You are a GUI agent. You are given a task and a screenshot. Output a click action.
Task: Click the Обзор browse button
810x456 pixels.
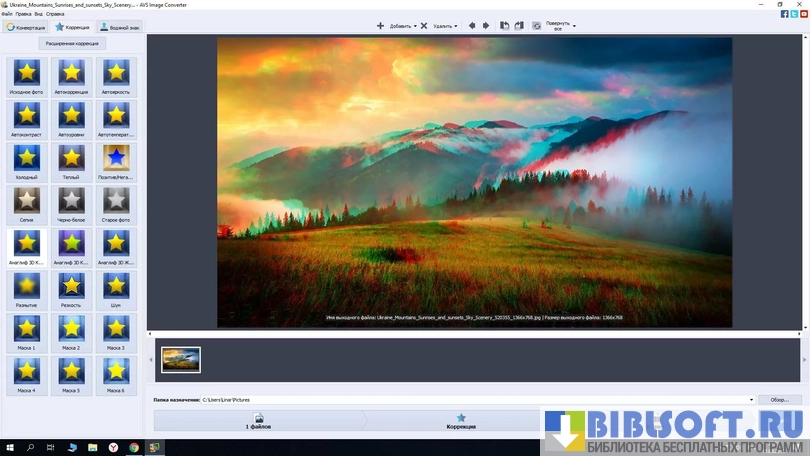coord(780,400)
